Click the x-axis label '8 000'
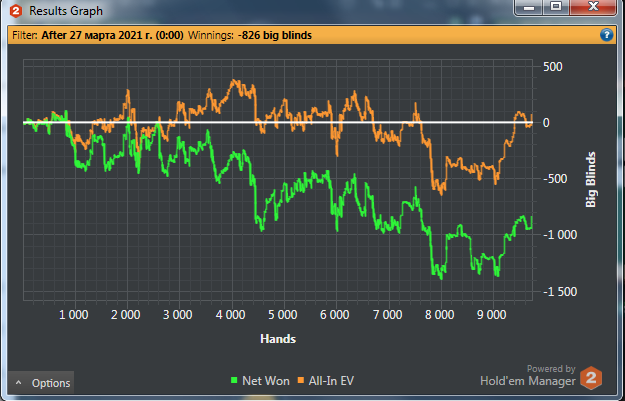The width and height of the screenshot is (625, 401). (440, 315)
